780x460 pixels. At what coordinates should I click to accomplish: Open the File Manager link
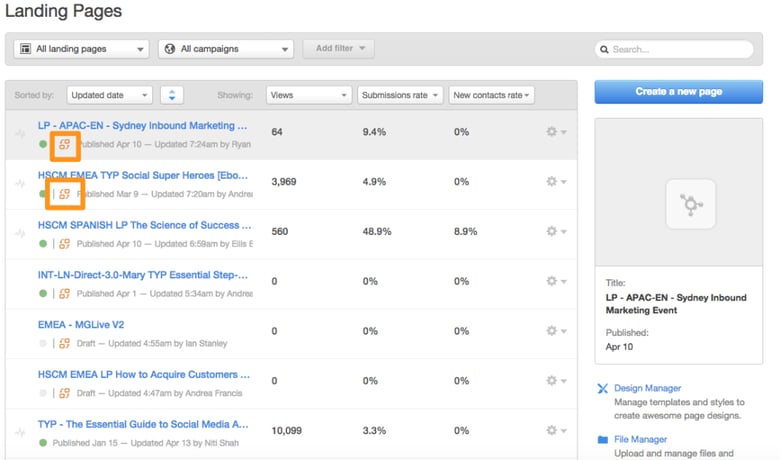(x=640, y=439)
